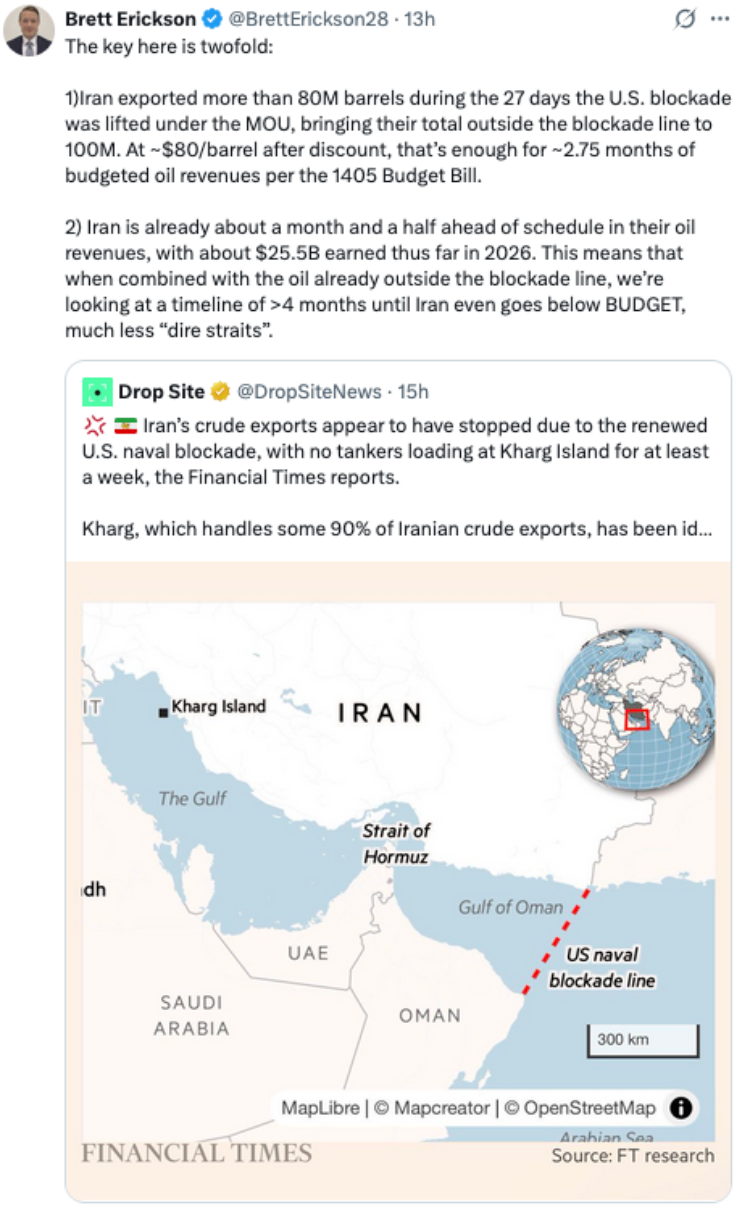The image size is (750, 1213).
Task: Click the red US naval blockade line
Action: [x=558, y=939]
